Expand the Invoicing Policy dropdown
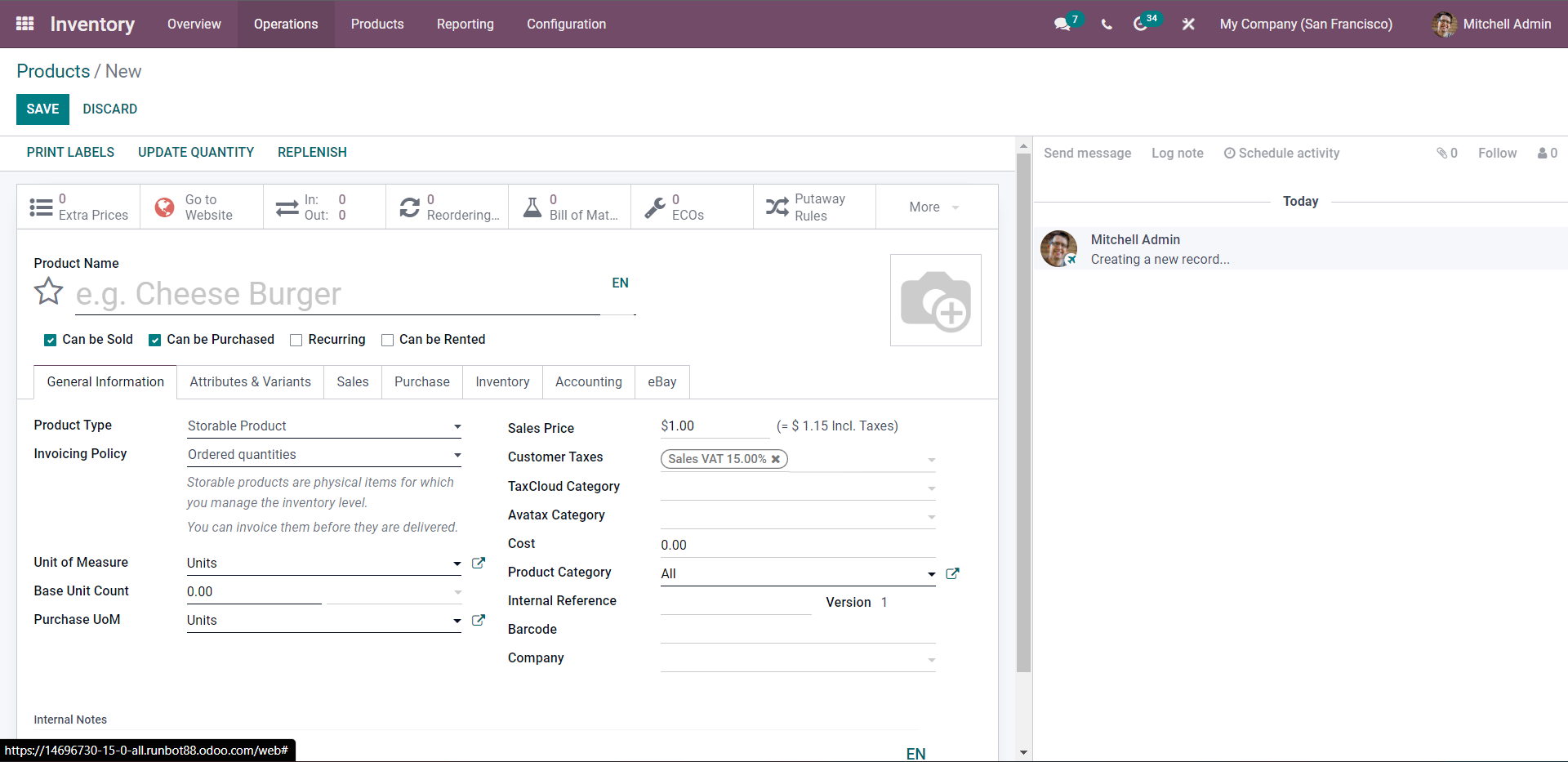Image resolution: width=1568 pixels, height=762 pixels. tap(324, 454)
